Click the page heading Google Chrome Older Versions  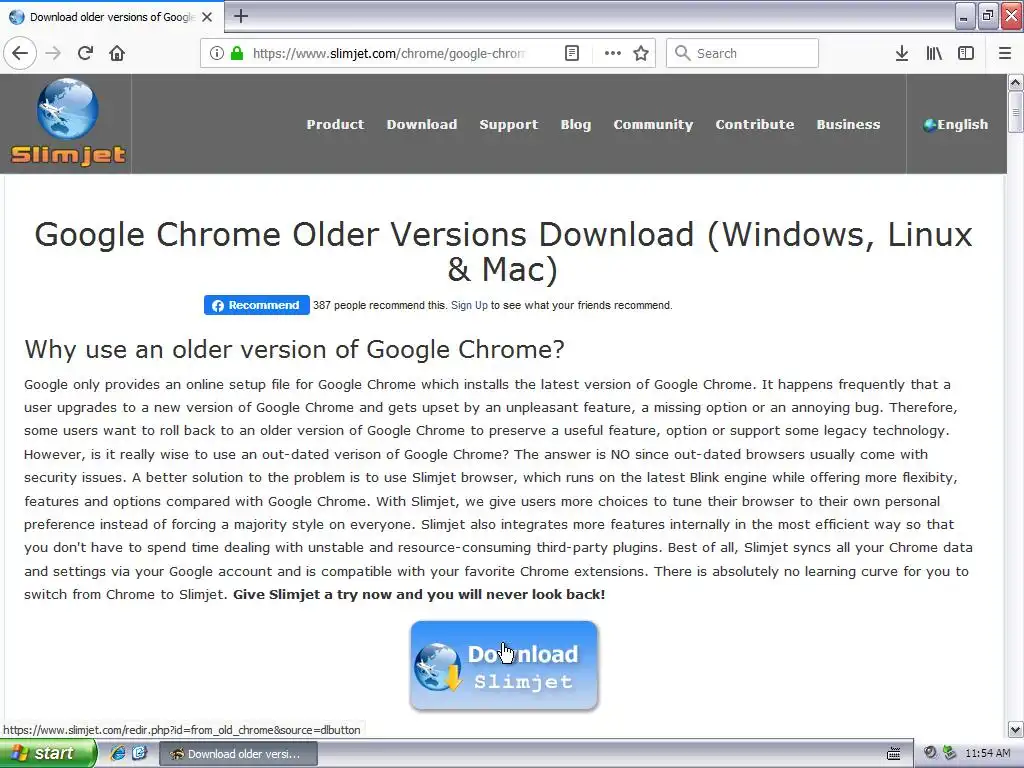tap(504, 252)
